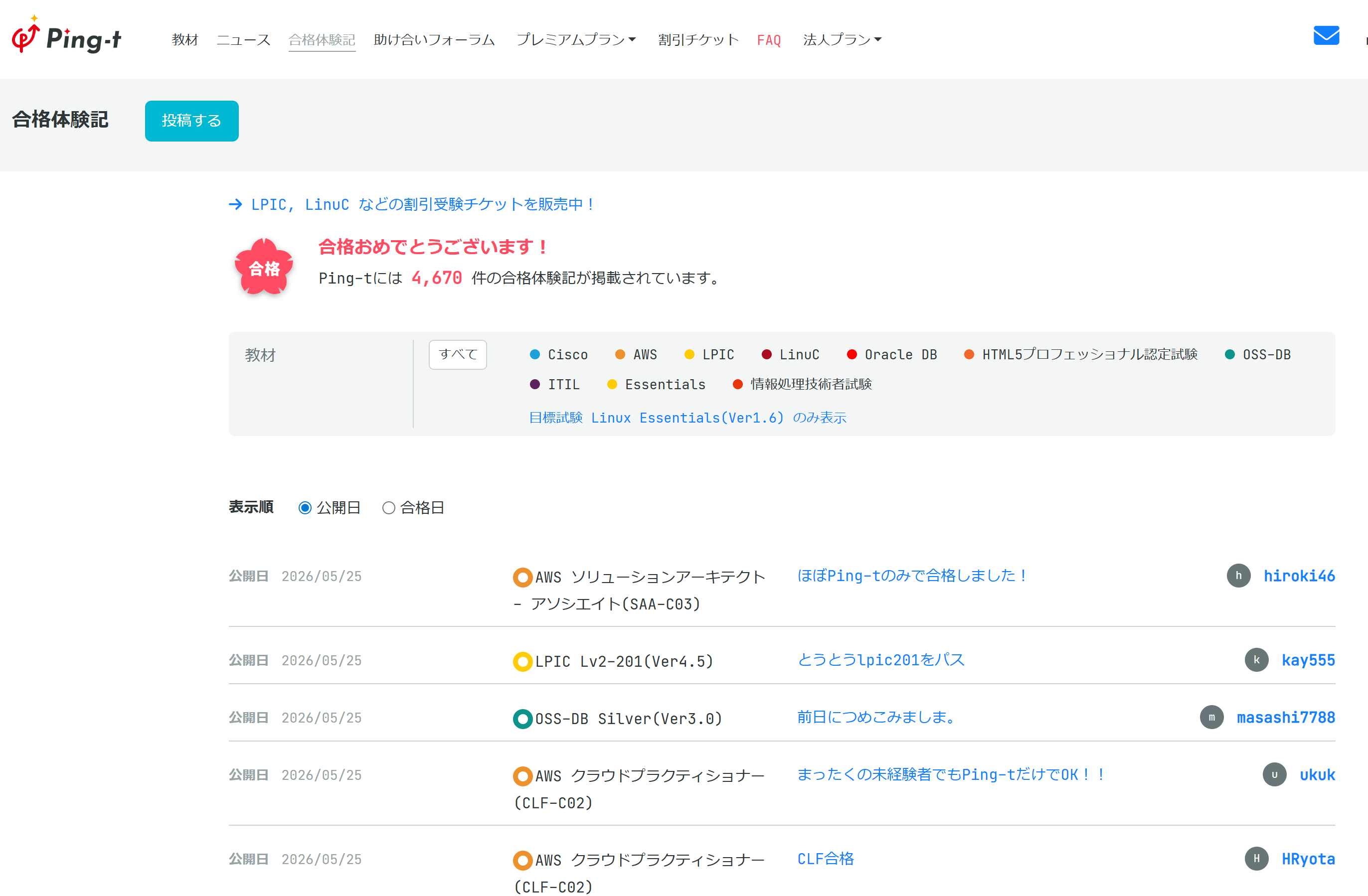This screenshot has width=1368, height=896.
Task: Click yellow ring icon beside LPIC Lv2-201
Action: [522, 661]
